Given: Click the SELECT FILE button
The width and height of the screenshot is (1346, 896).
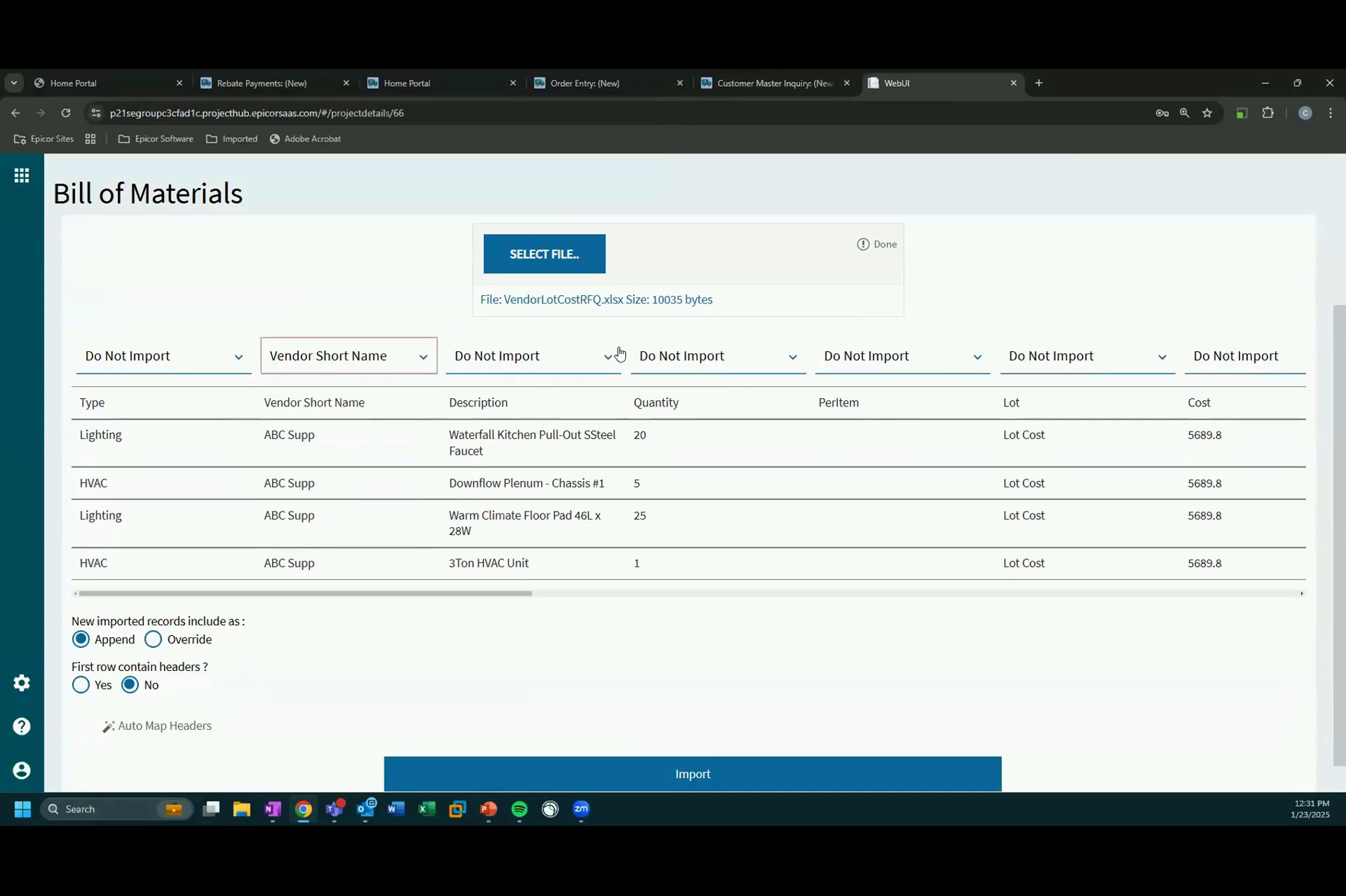Looking at the screenshot, I should 545,254.
